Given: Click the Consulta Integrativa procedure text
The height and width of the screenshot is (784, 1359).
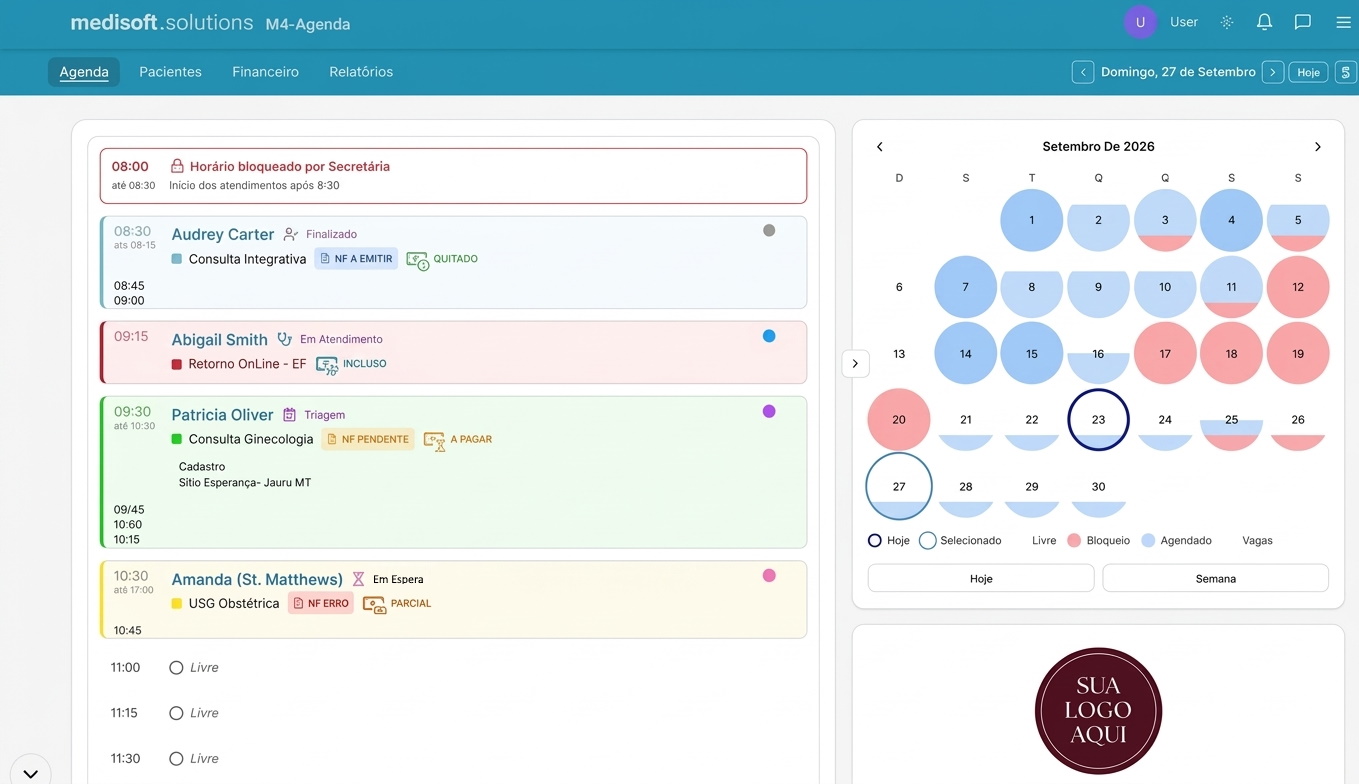Looking at the screenshot, I should click(x=247, y=259).
